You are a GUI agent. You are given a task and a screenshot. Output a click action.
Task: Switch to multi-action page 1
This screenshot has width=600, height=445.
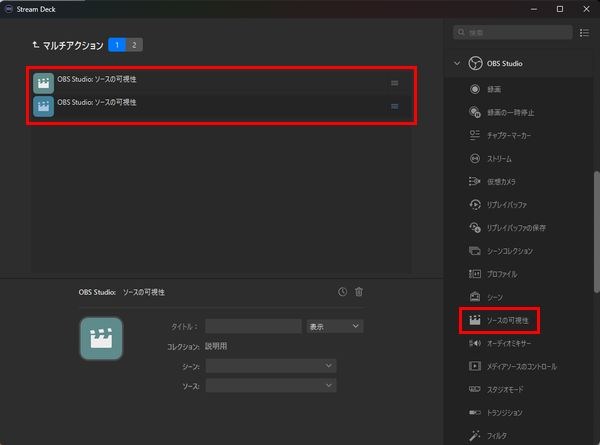point(117,45)
